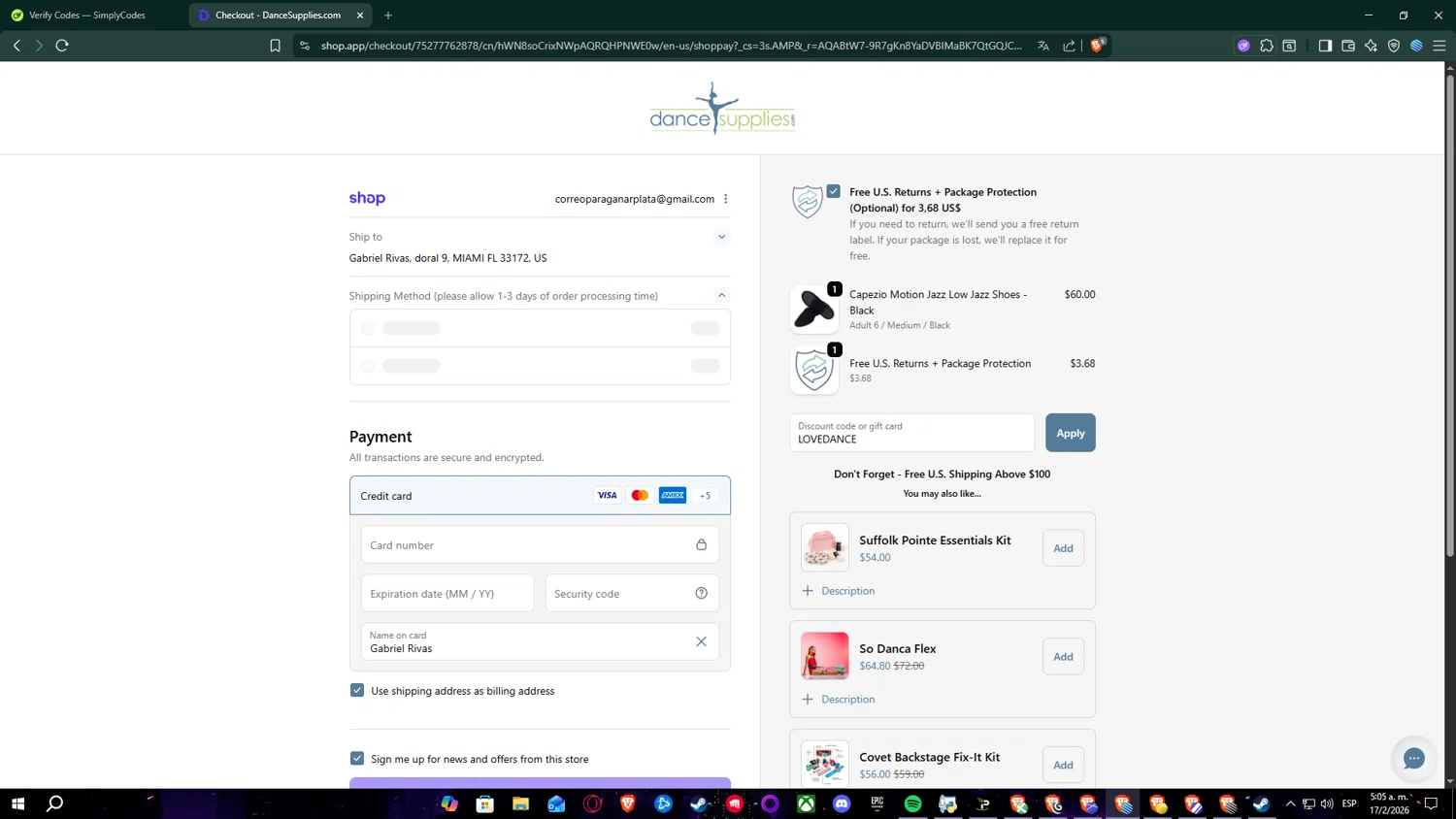The width and height of the screenshot is (1456, 819).
Task: Open account options next to email address
Action: 725,199
